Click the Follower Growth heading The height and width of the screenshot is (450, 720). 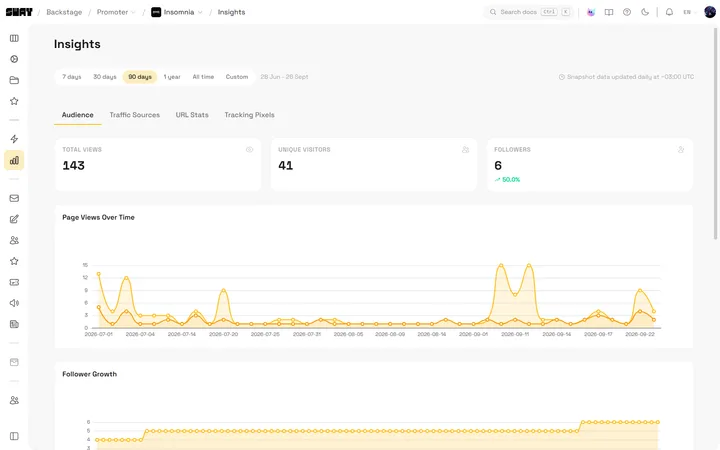[x=90, y=374]
